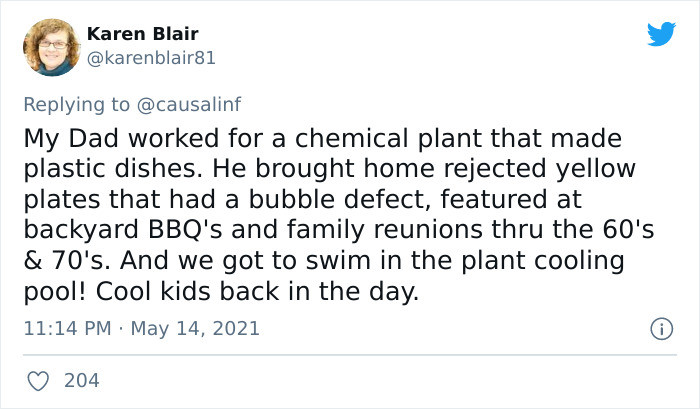Viewport: 700px width, 409px height.
Task: Click the divider line above the likes
Action: [350, 355]
